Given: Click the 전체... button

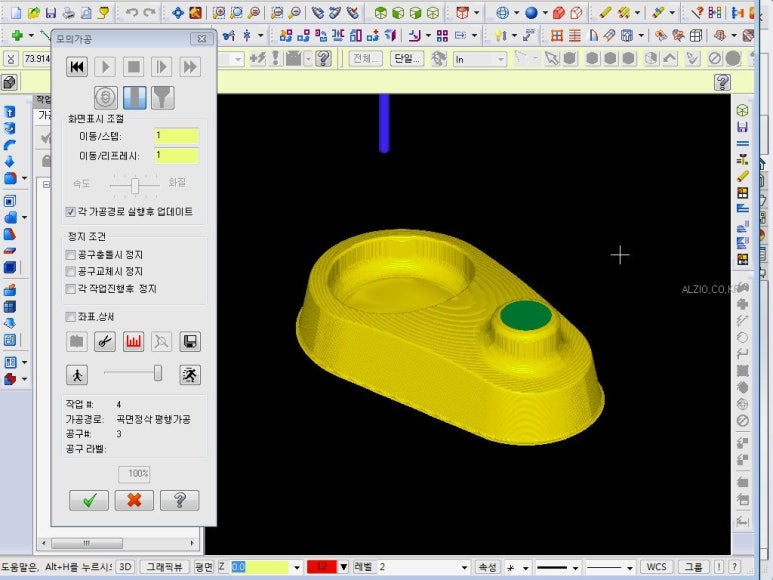Looking at the screenshot, I should click(365, 59).
